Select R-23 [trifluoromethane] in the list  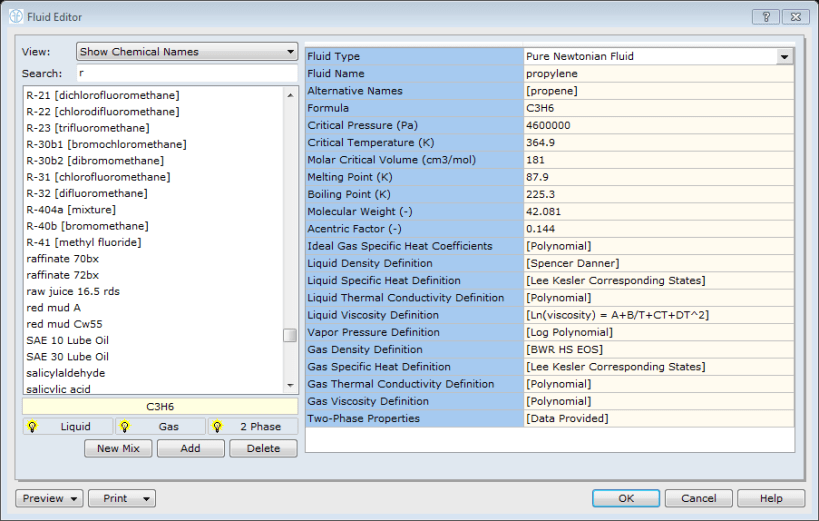pyautogui.click(x=88, y=128)
